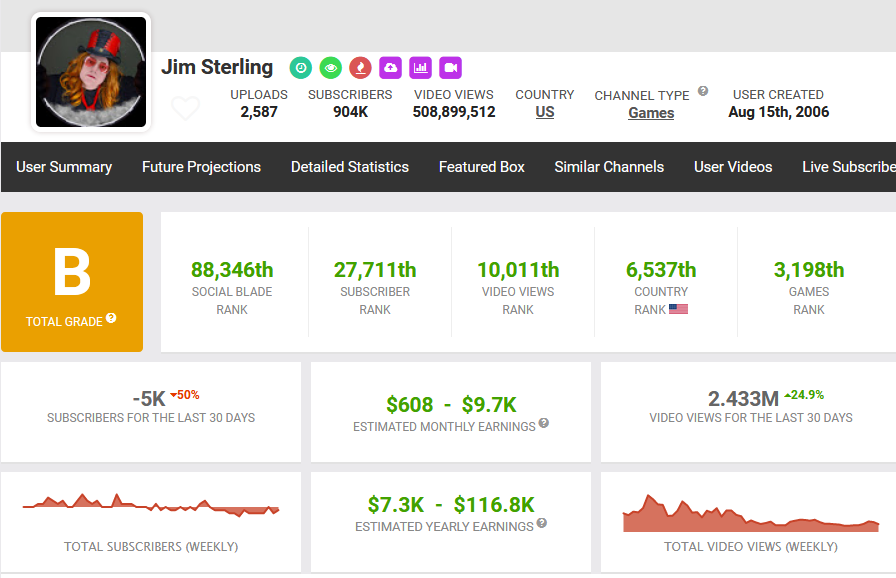
Task: Open the User Summary tab
Action: pyautogui.click(x=64, y=167)
